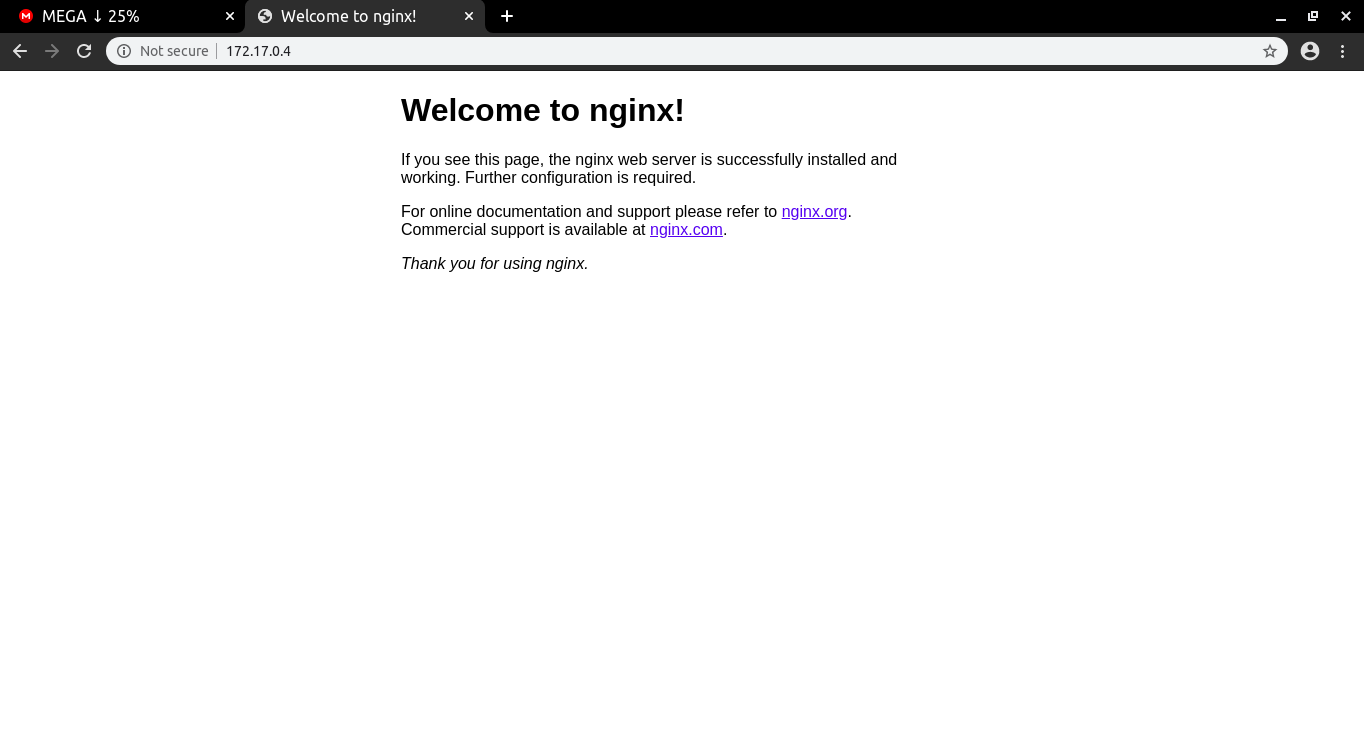Bookmark this page with the star icon
The image size is (1364, 741).
pos(1270,51)
